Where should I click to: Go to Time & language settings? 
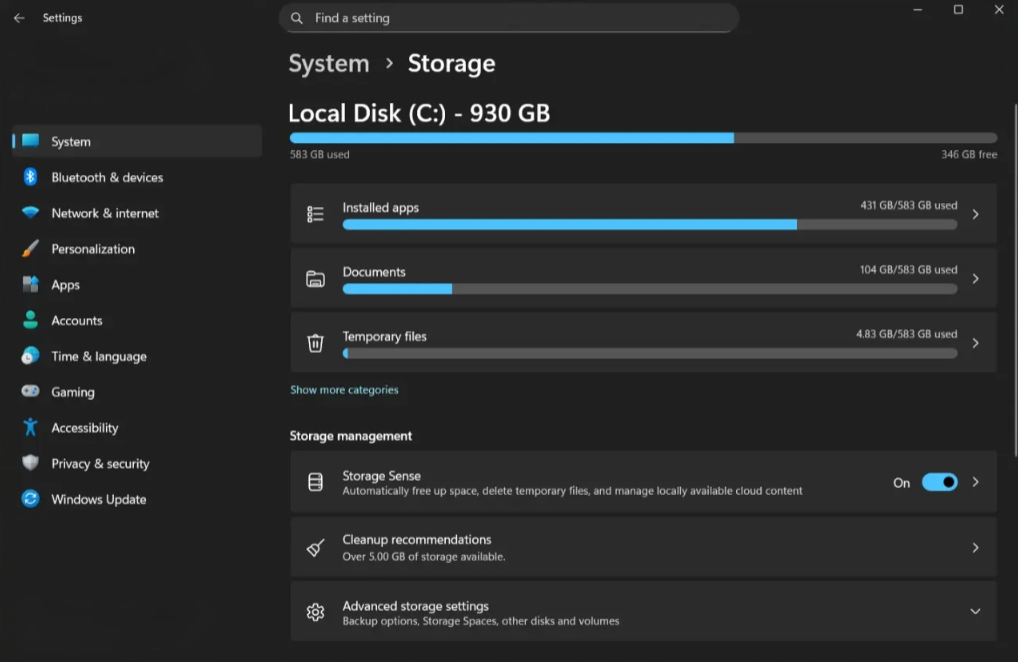(137, 356)
